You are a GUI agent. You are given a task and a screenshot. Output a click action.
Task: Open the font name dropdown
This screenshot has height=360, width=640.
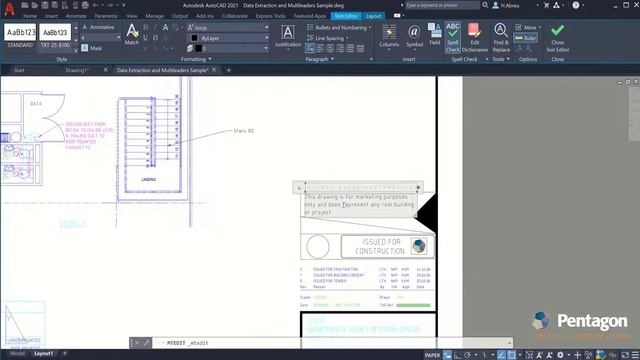coord(228,27)
